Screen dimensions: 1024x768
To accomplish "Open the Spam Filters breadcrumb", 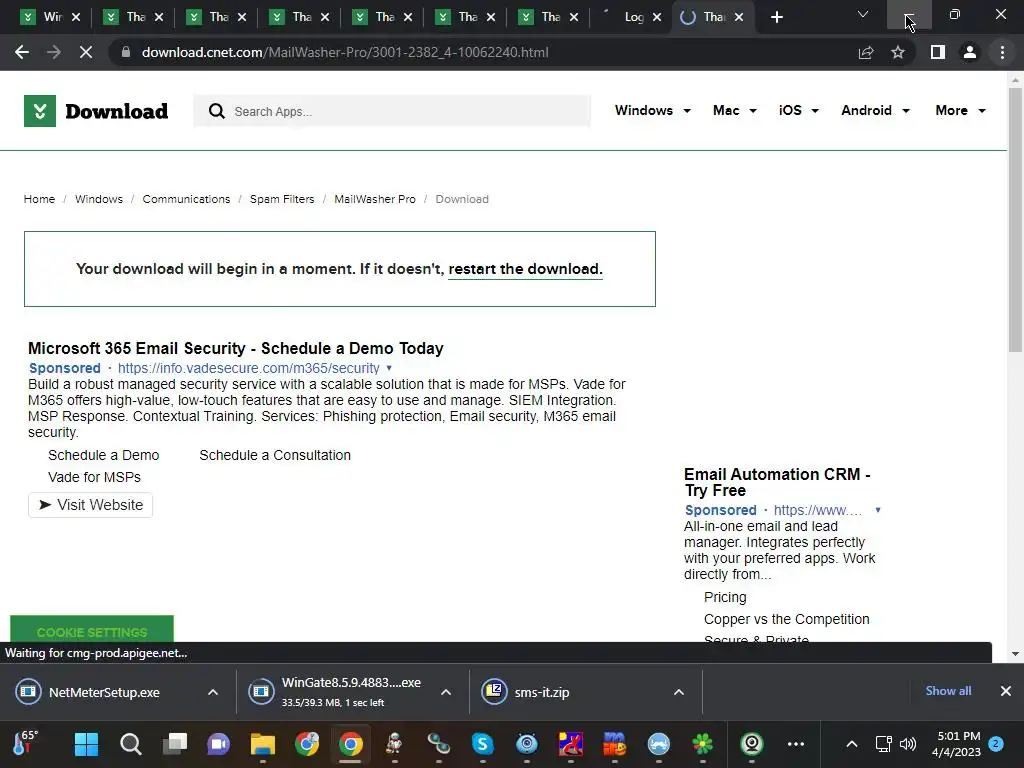I will (281, 199).
